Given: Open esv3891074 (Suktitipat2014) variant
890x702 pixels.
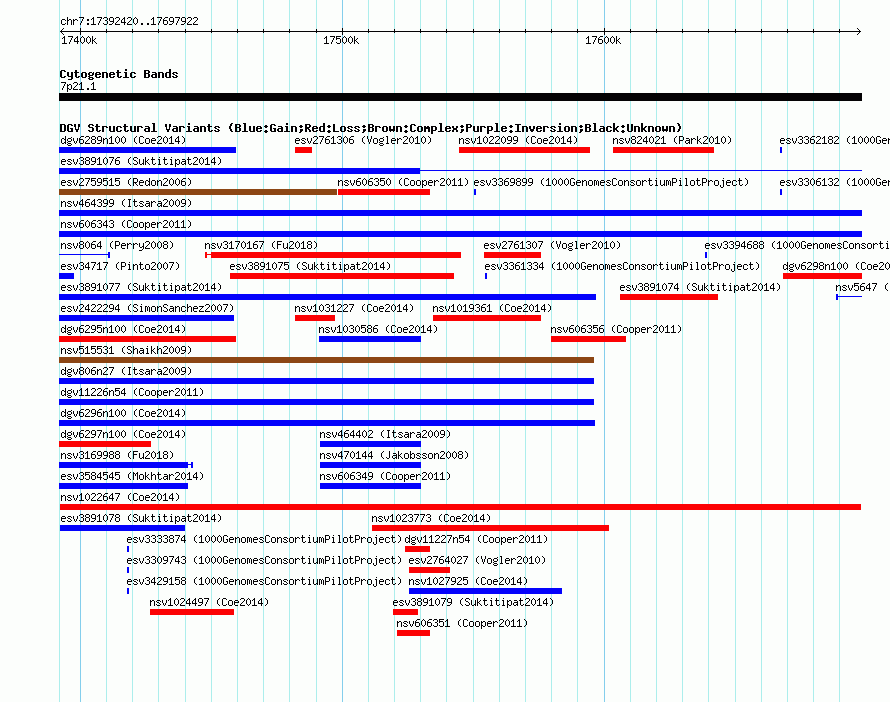Looking at the screenshot, I should tap(700, 287).
